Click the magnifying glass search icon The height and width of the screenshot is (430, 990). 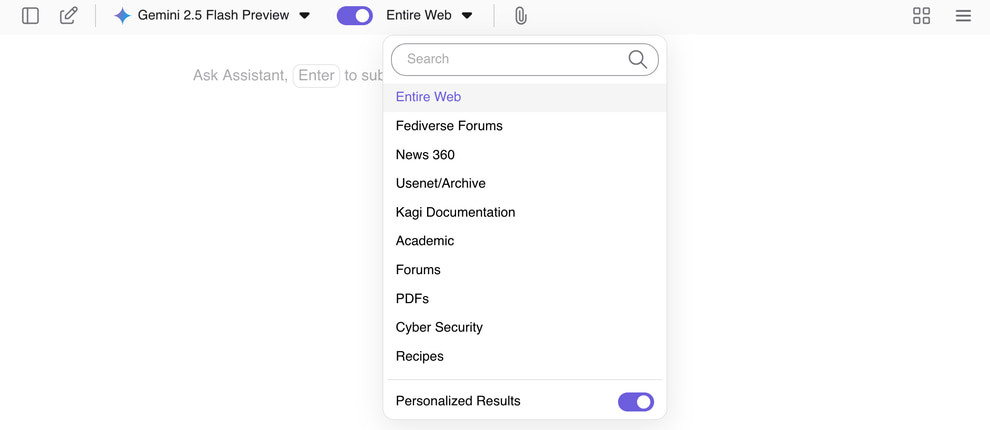(637, 60)
